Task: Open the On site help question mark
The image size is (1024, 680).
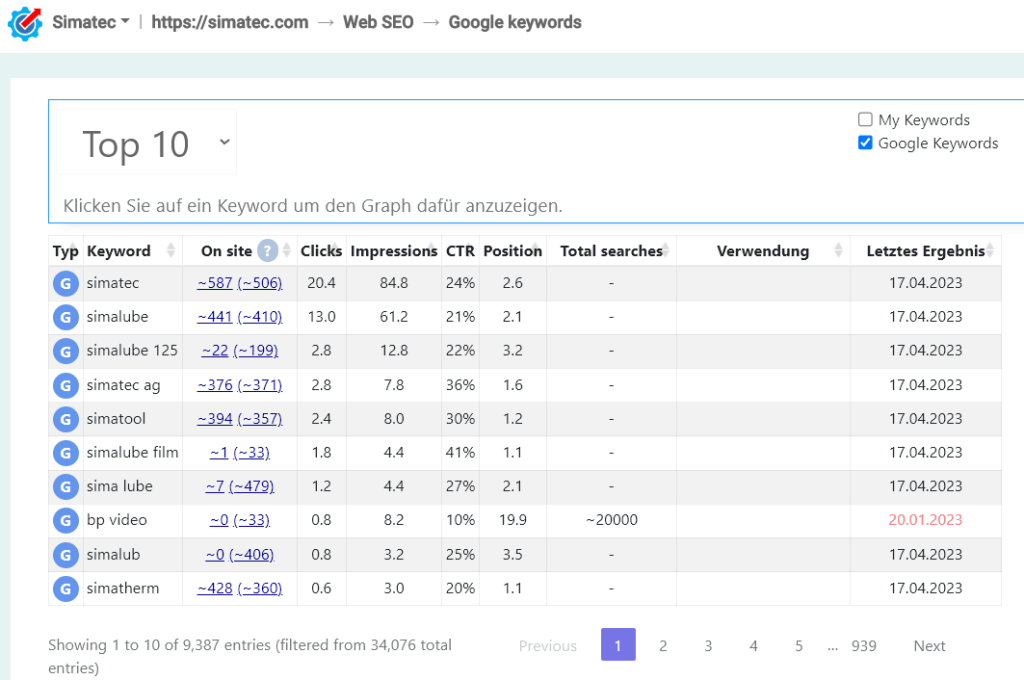Action: click(267, 251)
